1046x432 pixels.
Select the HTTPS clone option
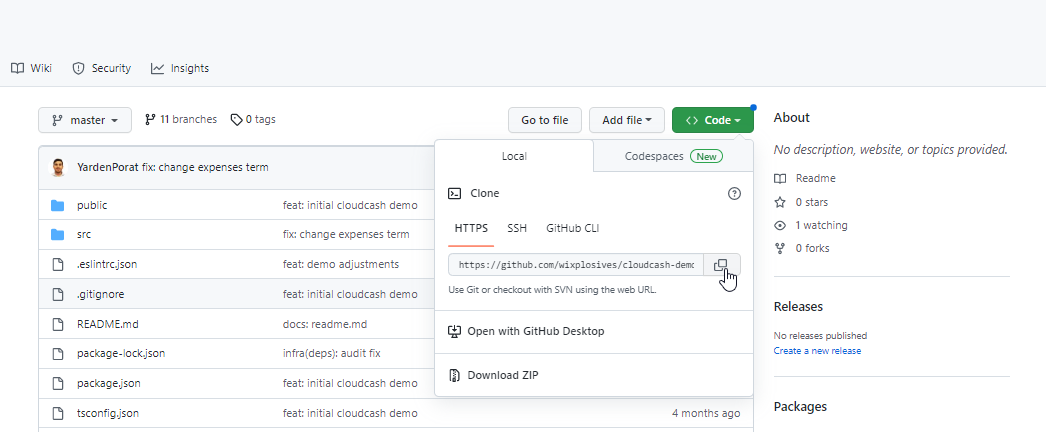471,228
